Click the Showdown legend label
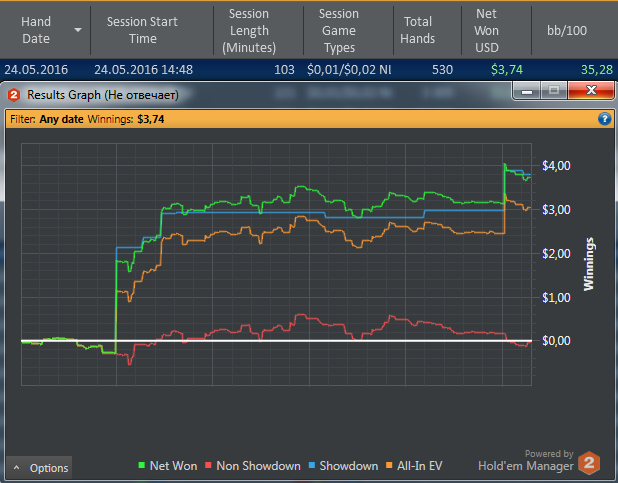 pos(349,466)
